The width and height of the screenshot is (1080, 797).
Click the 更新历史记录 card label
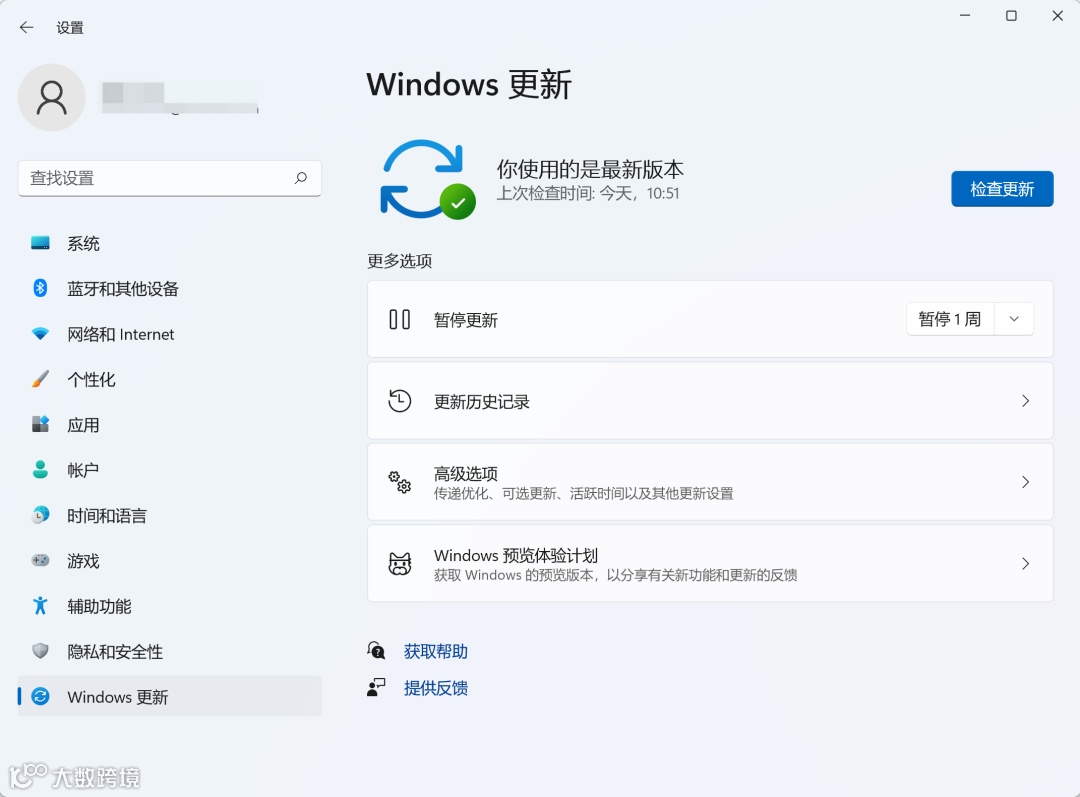pos(481,402)
